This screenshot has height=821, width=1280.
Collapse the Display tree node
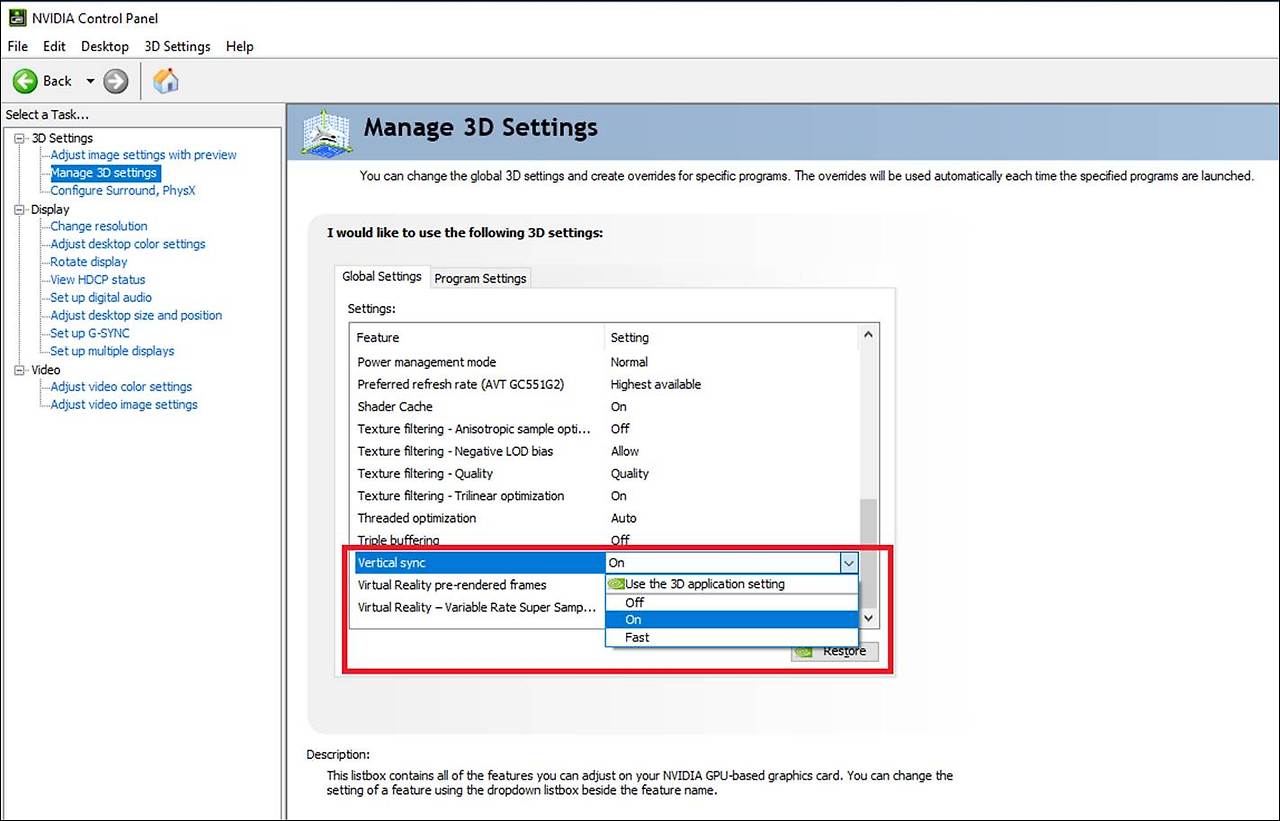(20, 209)
